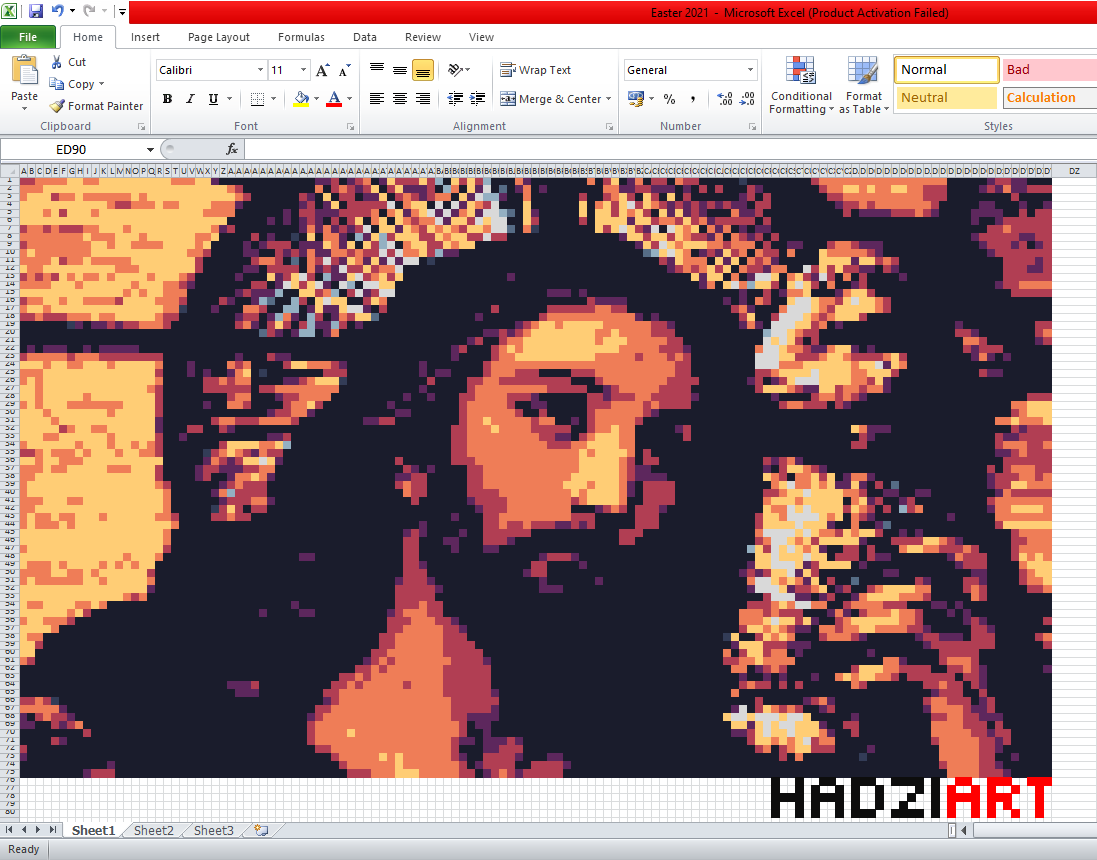1097x860 pixels.
Task: Click the Save icon in Quick Access toolbar
Action: pyautogui.click(x=36, y=12)
